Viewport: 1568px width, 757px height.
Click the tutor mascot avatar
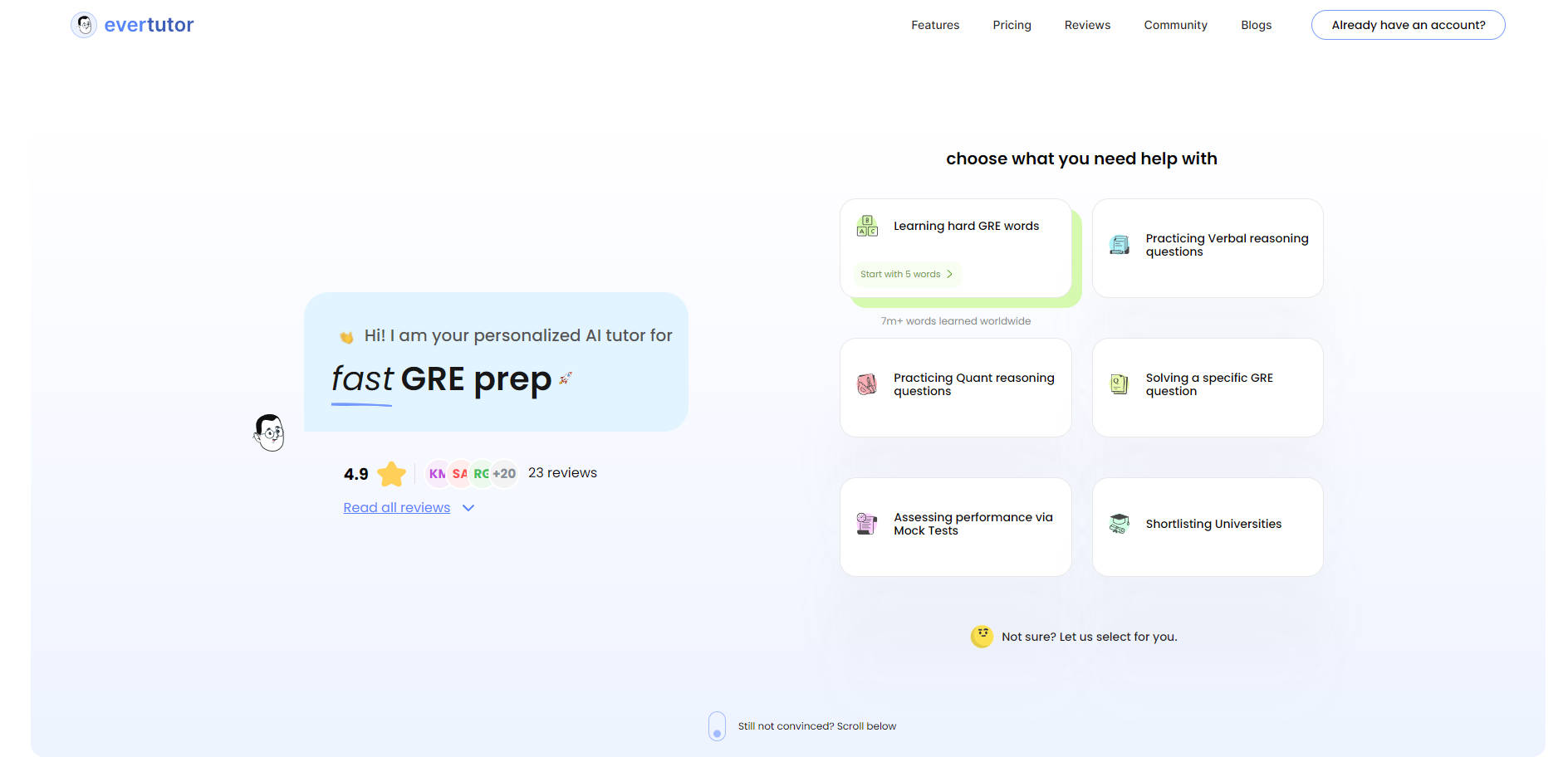(269, 432)
